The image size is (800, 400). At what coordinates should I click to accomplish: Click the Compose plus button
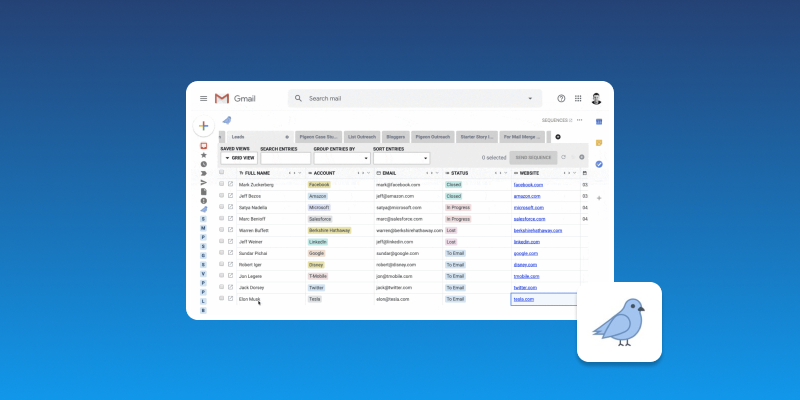point(204,126)
